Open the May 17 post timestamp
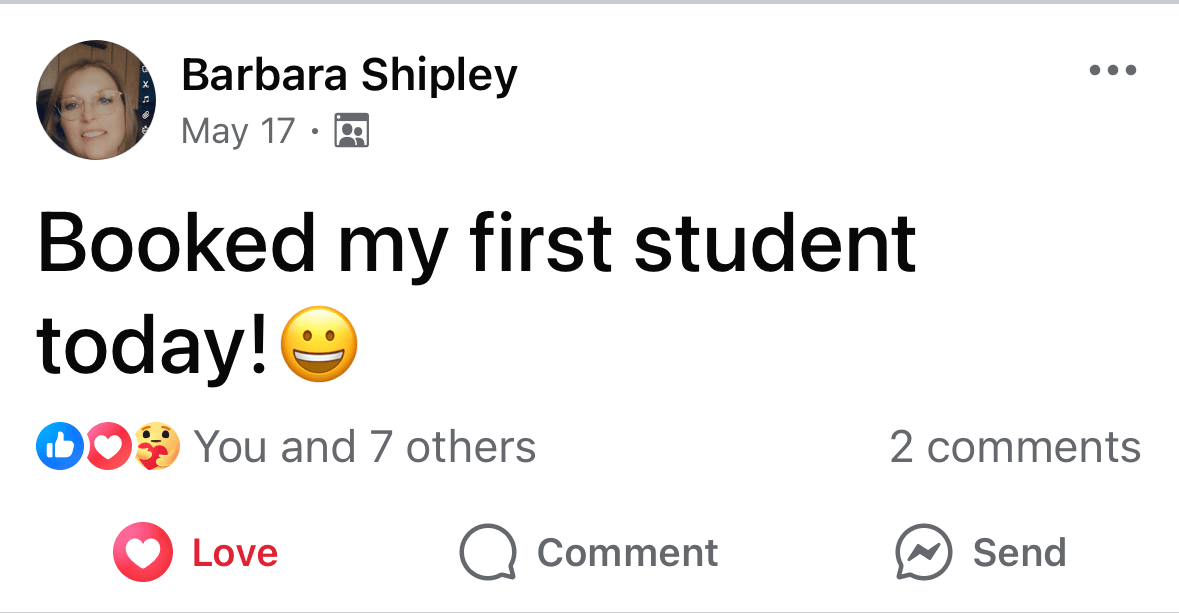The height and width of the screenshot is (613, 1179). [238, 131]
